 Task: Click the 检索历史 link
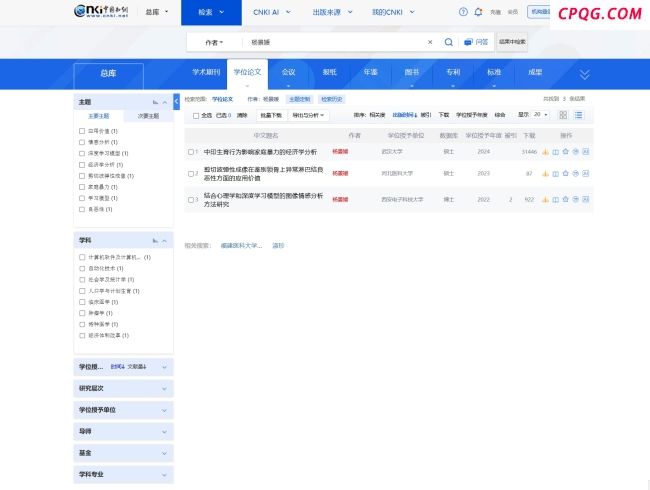[332, 99]
